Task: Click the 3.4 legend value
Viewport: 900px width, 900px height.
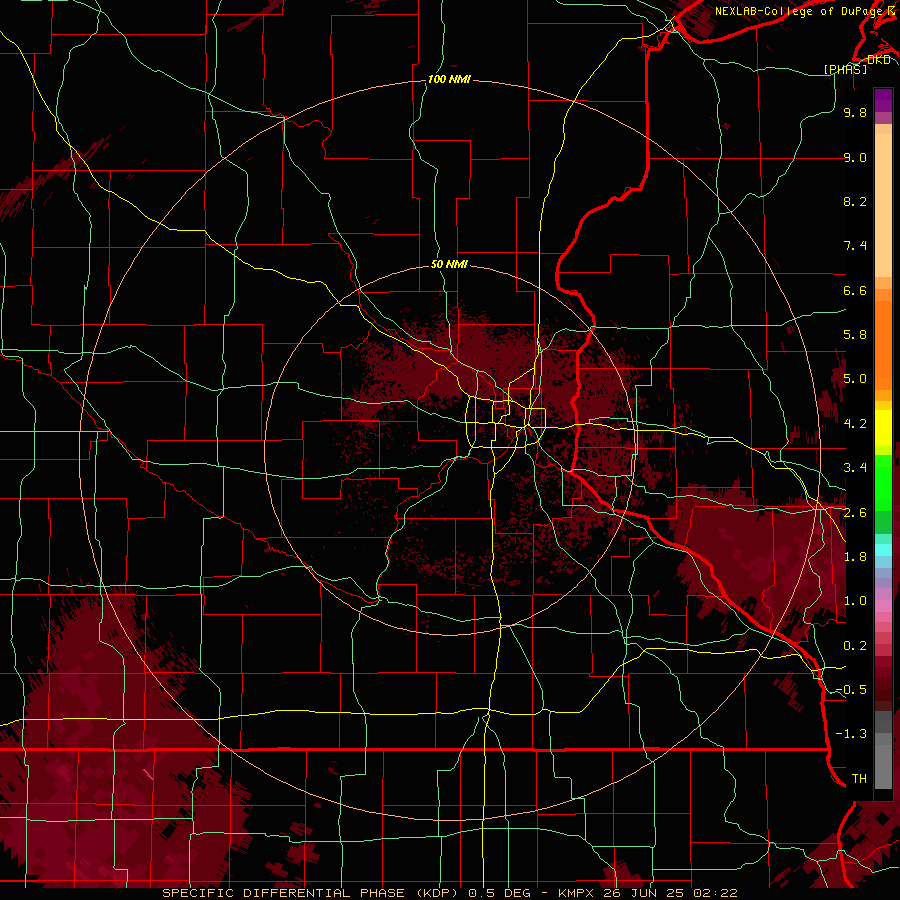Action: tap(855, 468)
